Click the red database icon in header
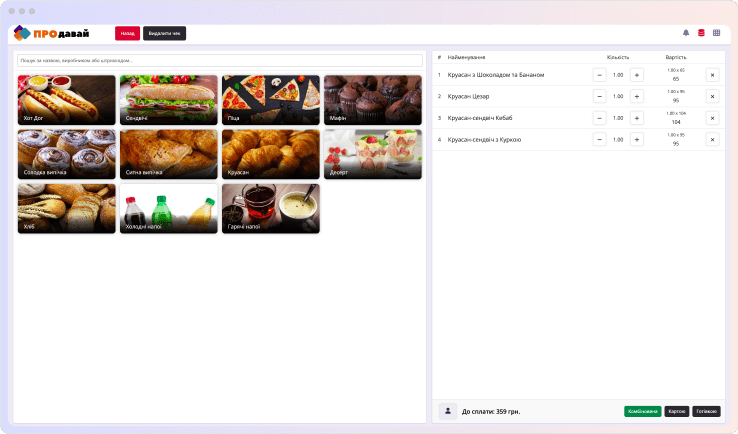This screenshot has height=434, width=738. 701,33
